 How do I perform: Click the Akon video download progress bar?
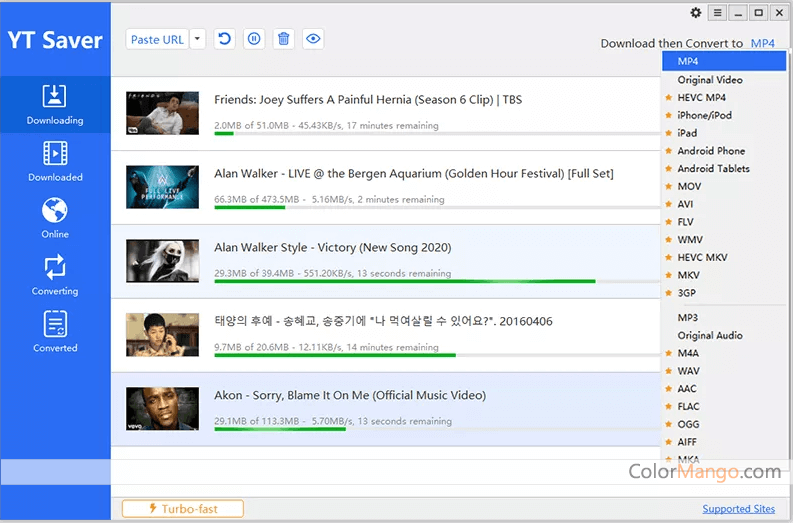coord(437,429)
